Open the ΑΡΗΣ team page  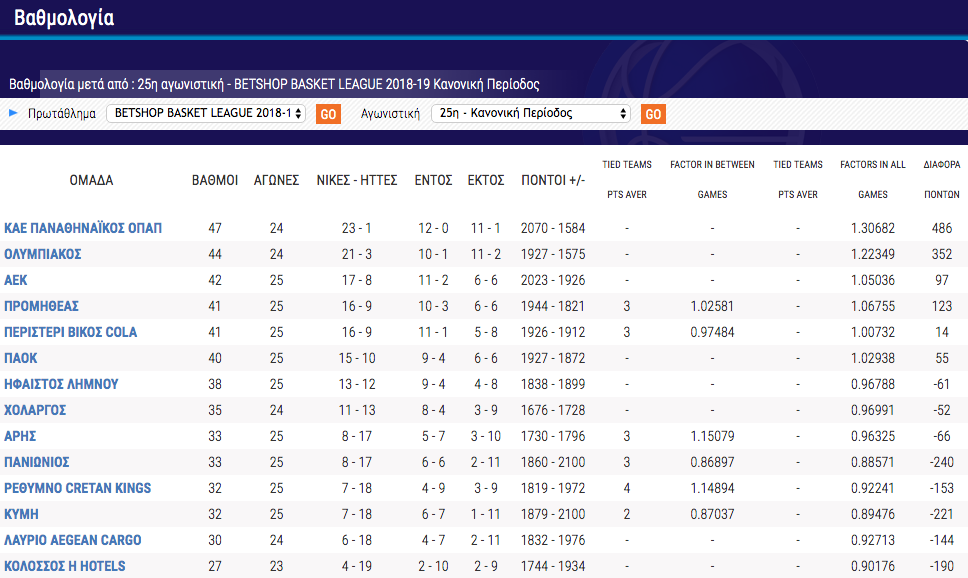tap(21, 436)
